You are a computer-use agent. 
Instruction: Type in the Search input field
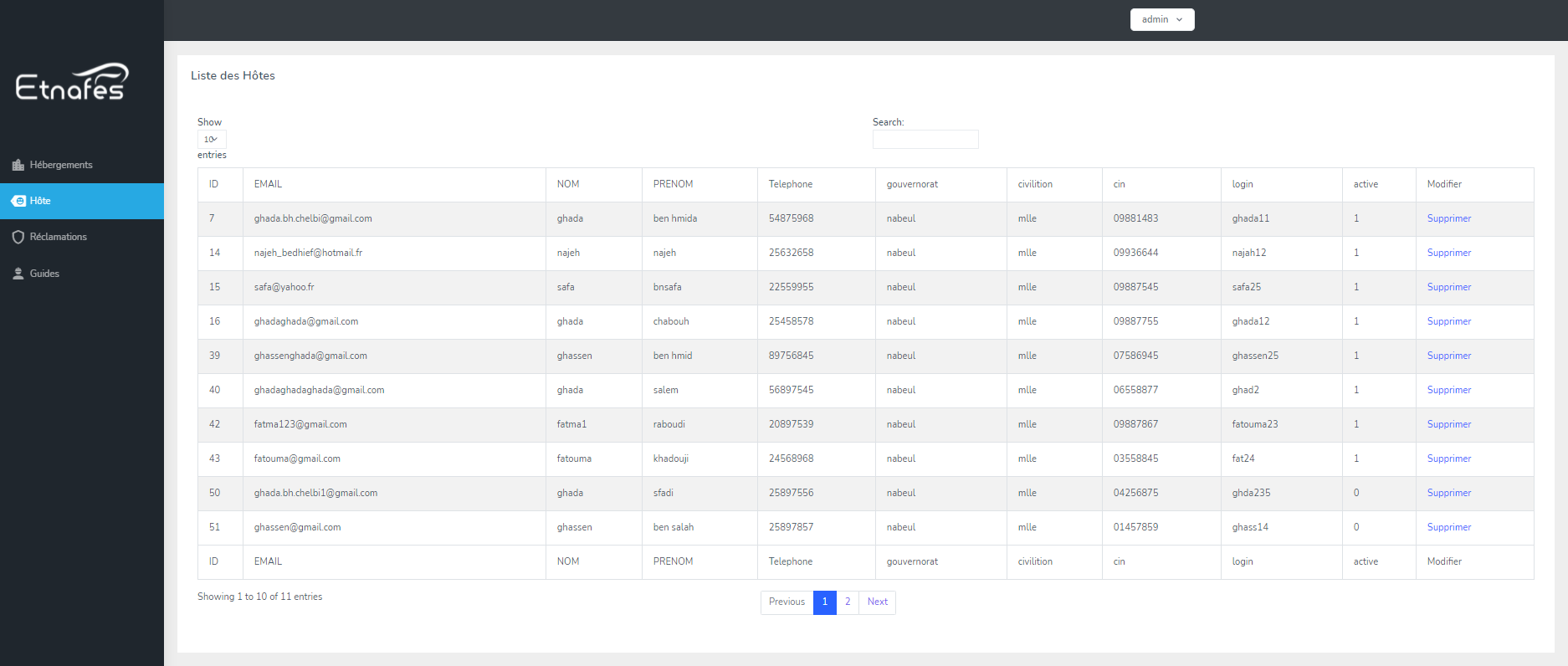(x=925, y=140)
